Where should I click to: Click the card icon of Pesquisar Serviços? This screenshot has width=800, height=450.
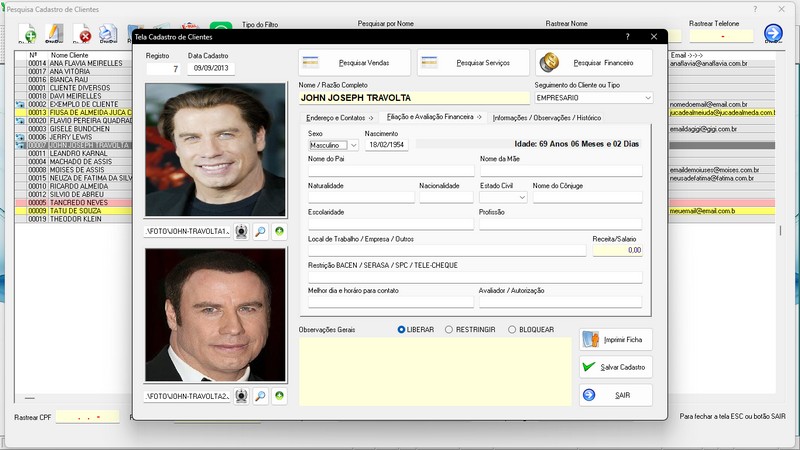429,62
